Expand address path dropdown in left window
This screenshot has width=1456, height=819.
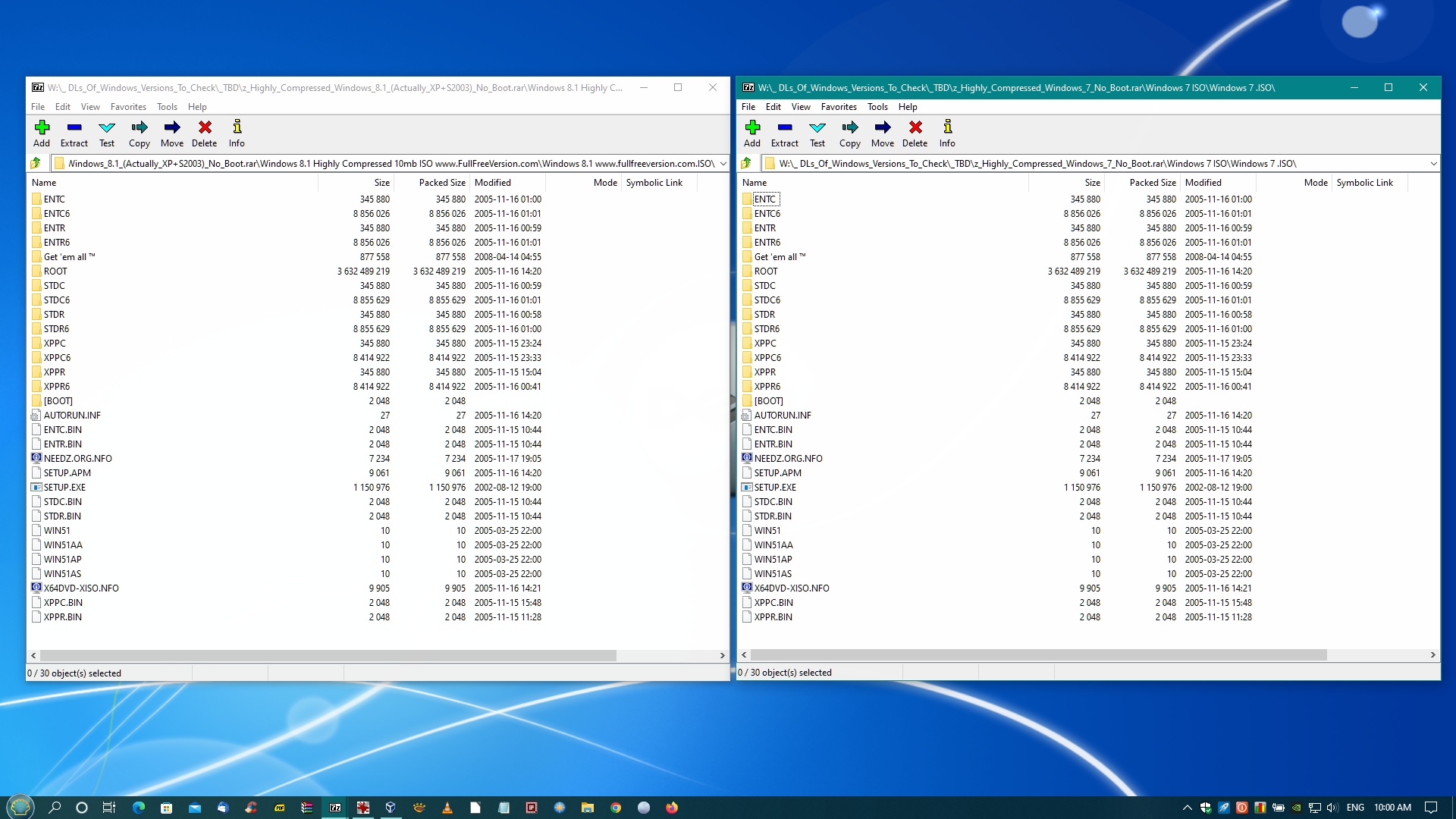(723, 163)
